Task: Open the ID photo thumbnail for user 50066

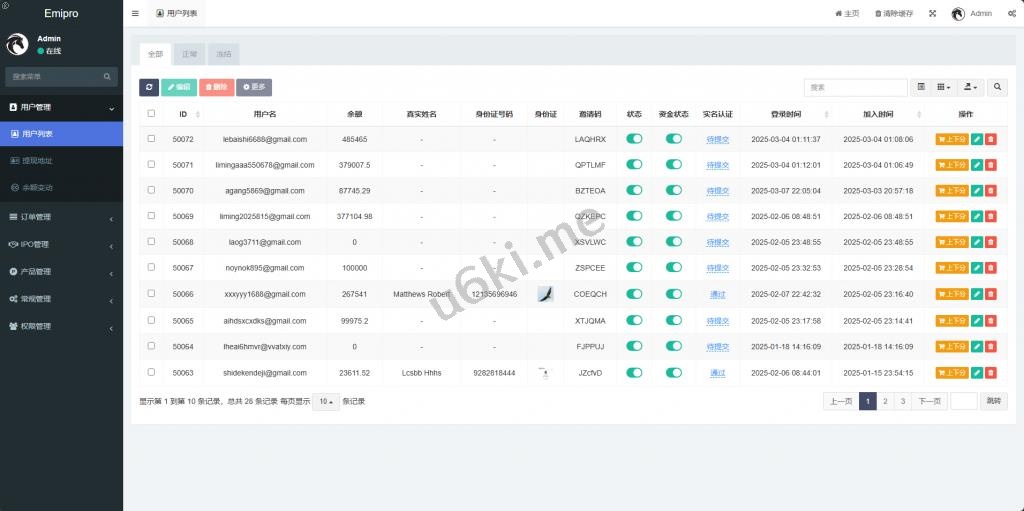Action: [545, 294]
